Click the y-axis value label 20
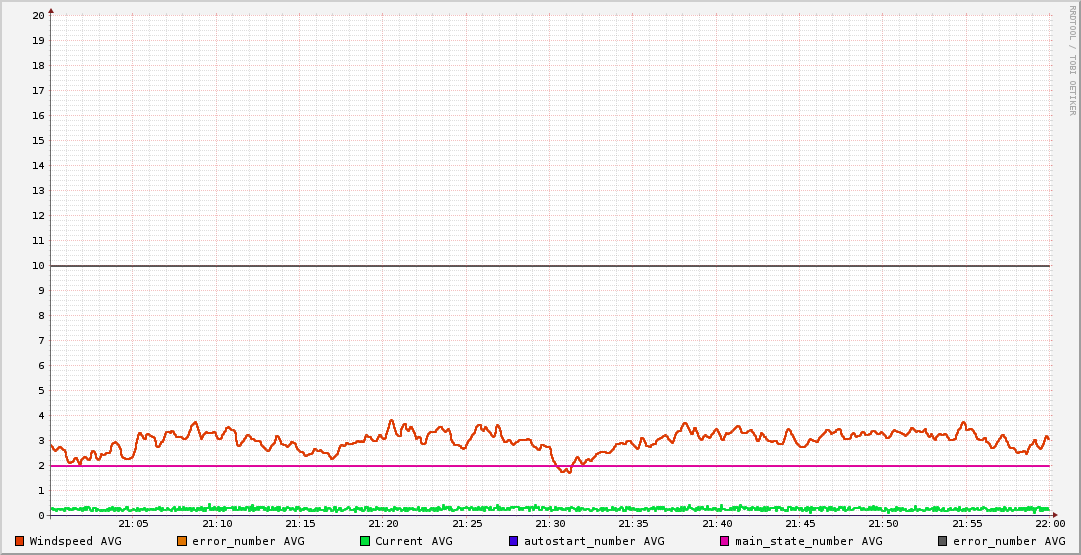The image size is (1081, 555). coord(38,16)
